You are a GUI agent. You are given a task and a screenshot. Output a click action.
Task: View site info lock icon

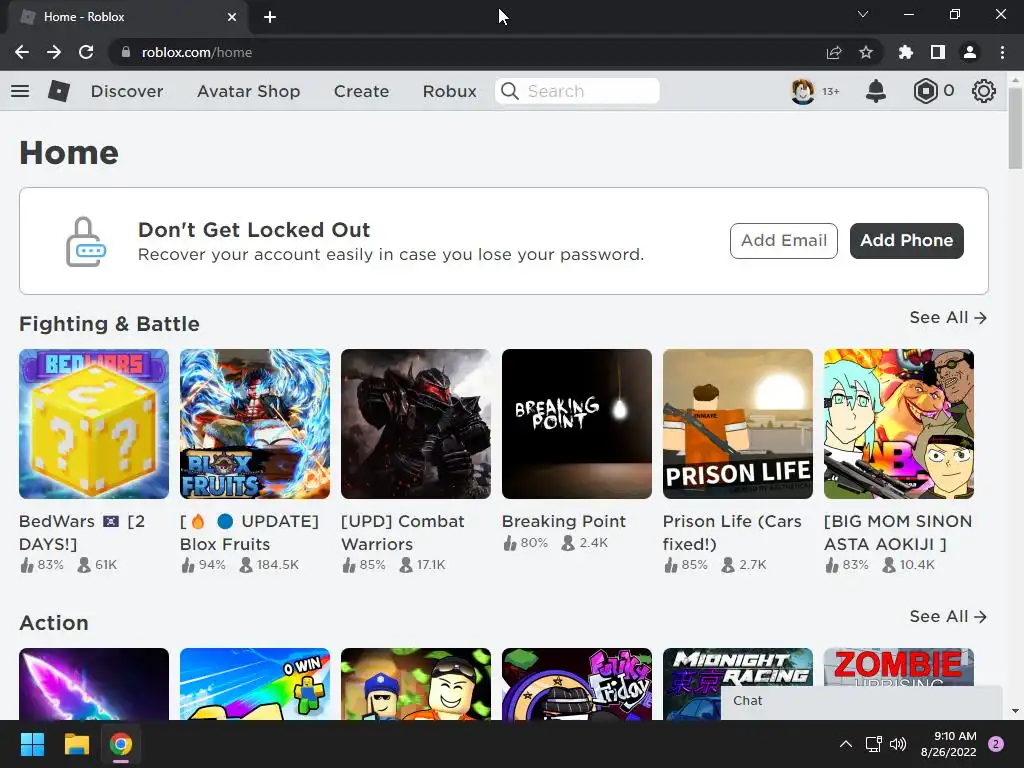125,52
